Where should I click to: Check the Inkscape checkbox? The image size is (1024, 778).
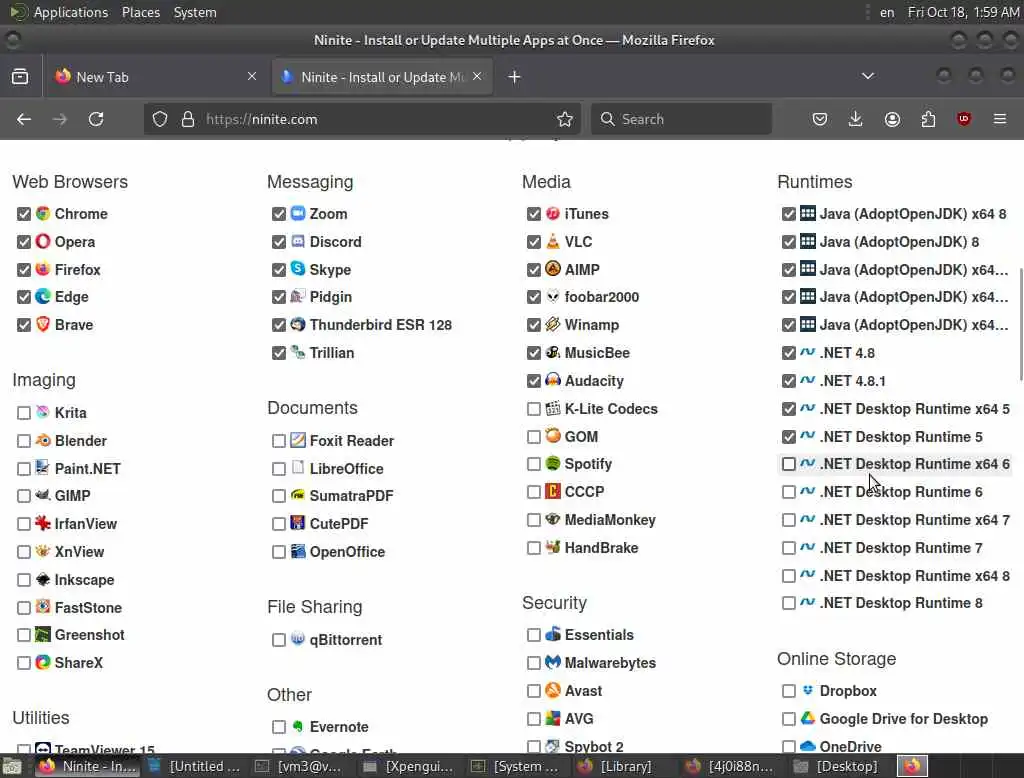(x=24, y=580)
